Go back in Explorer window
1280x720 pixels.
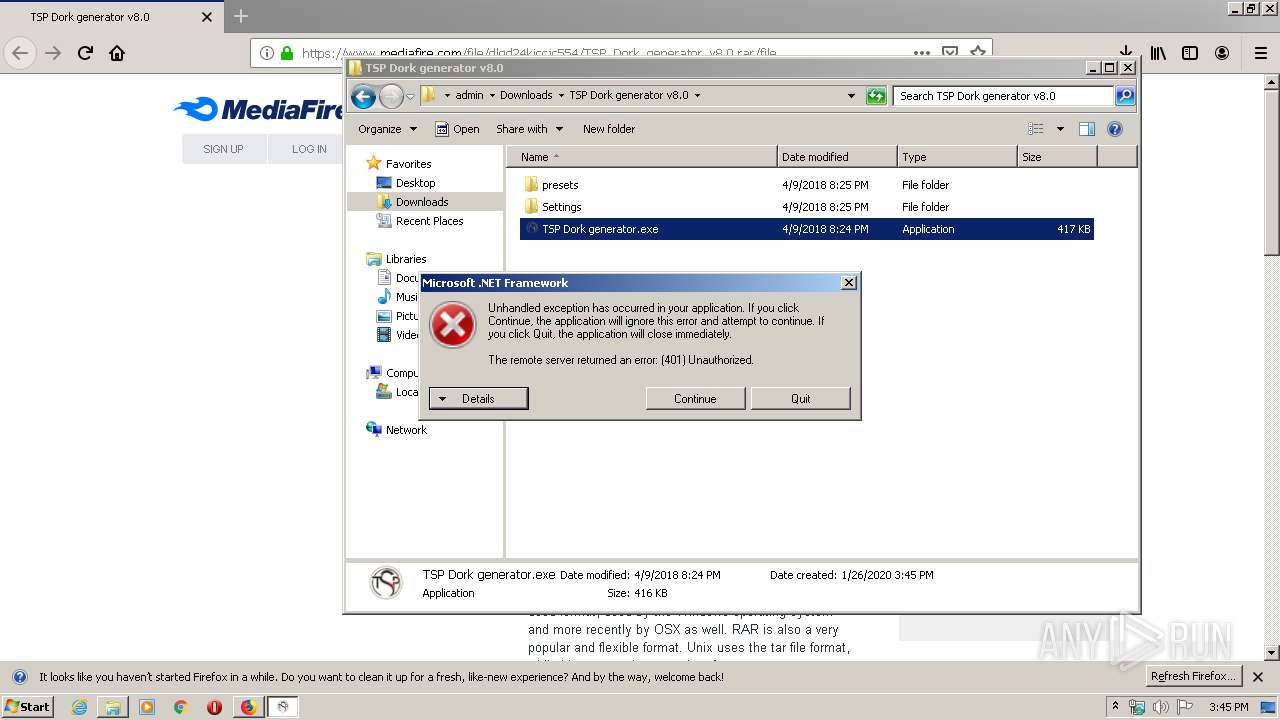click(x=363, y=96)
